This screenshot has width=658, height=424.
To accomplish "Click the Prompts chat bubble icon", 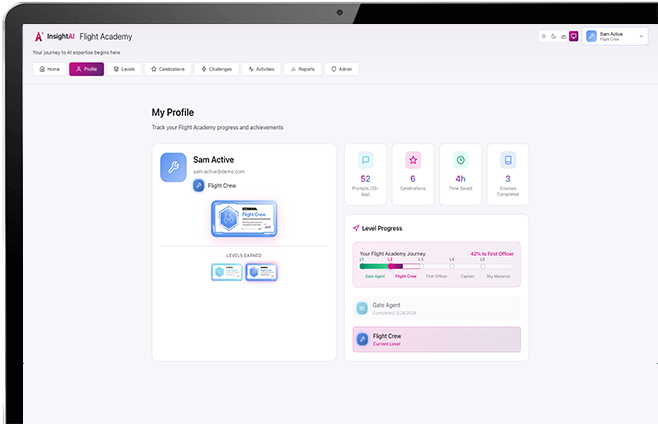I will (365, 159).
